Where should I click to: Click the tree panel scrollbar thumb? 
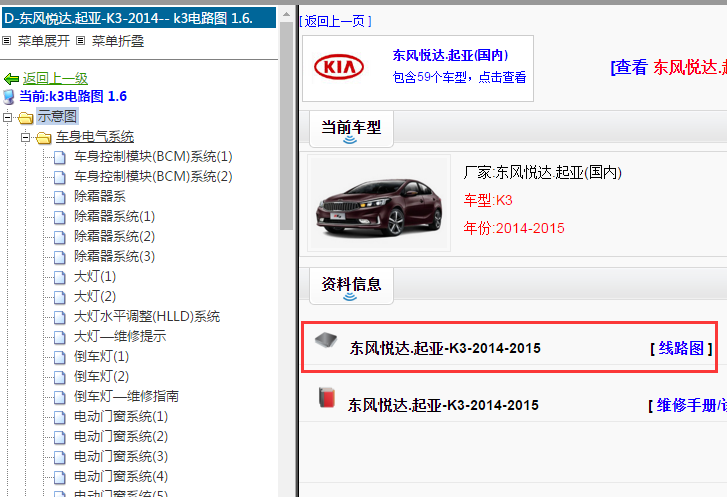[x=287, y=125]
